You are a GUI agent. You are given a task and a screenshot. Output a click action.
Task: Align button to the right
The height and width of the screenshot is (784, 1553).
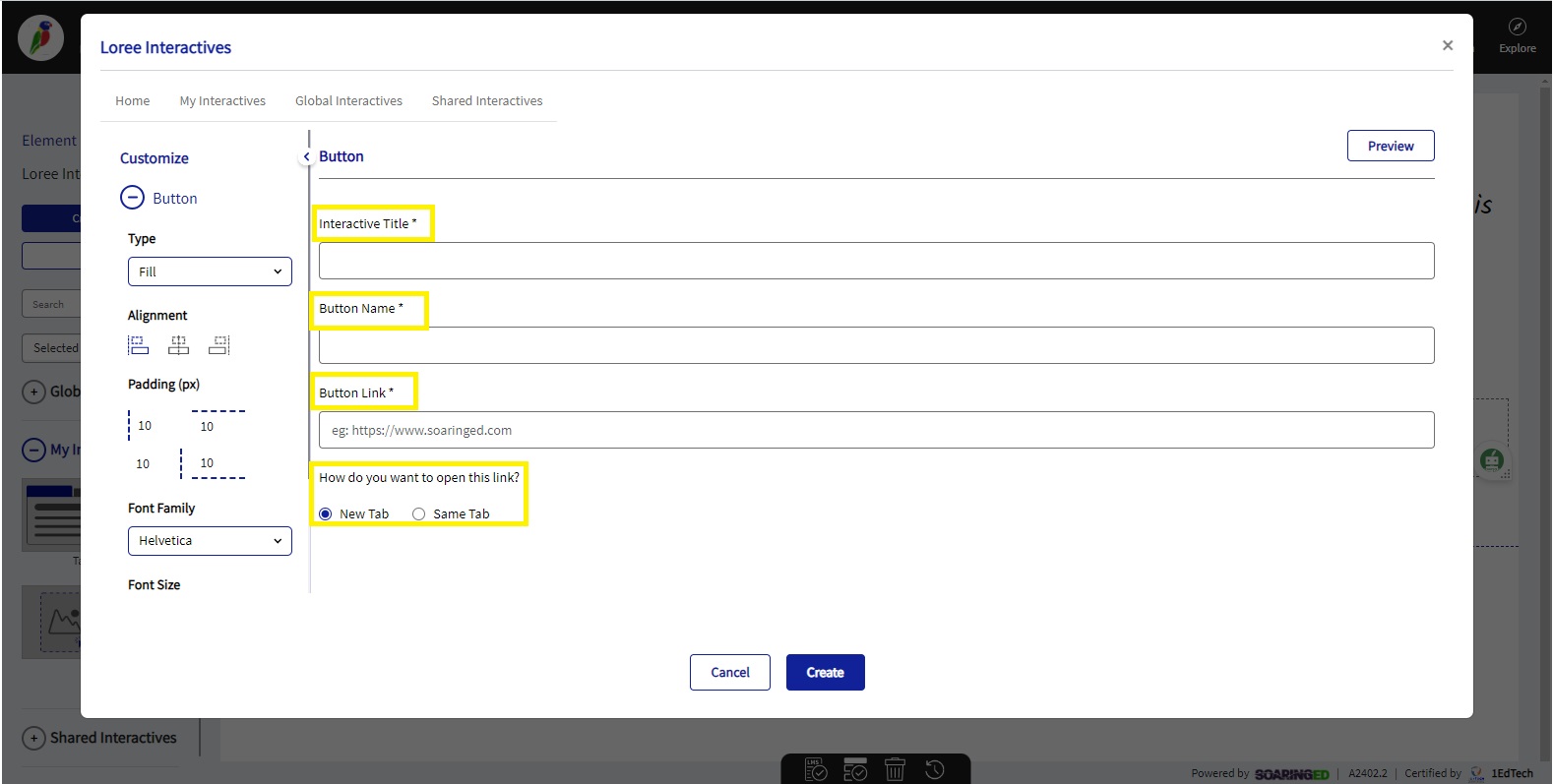click(x=218, y=345)
